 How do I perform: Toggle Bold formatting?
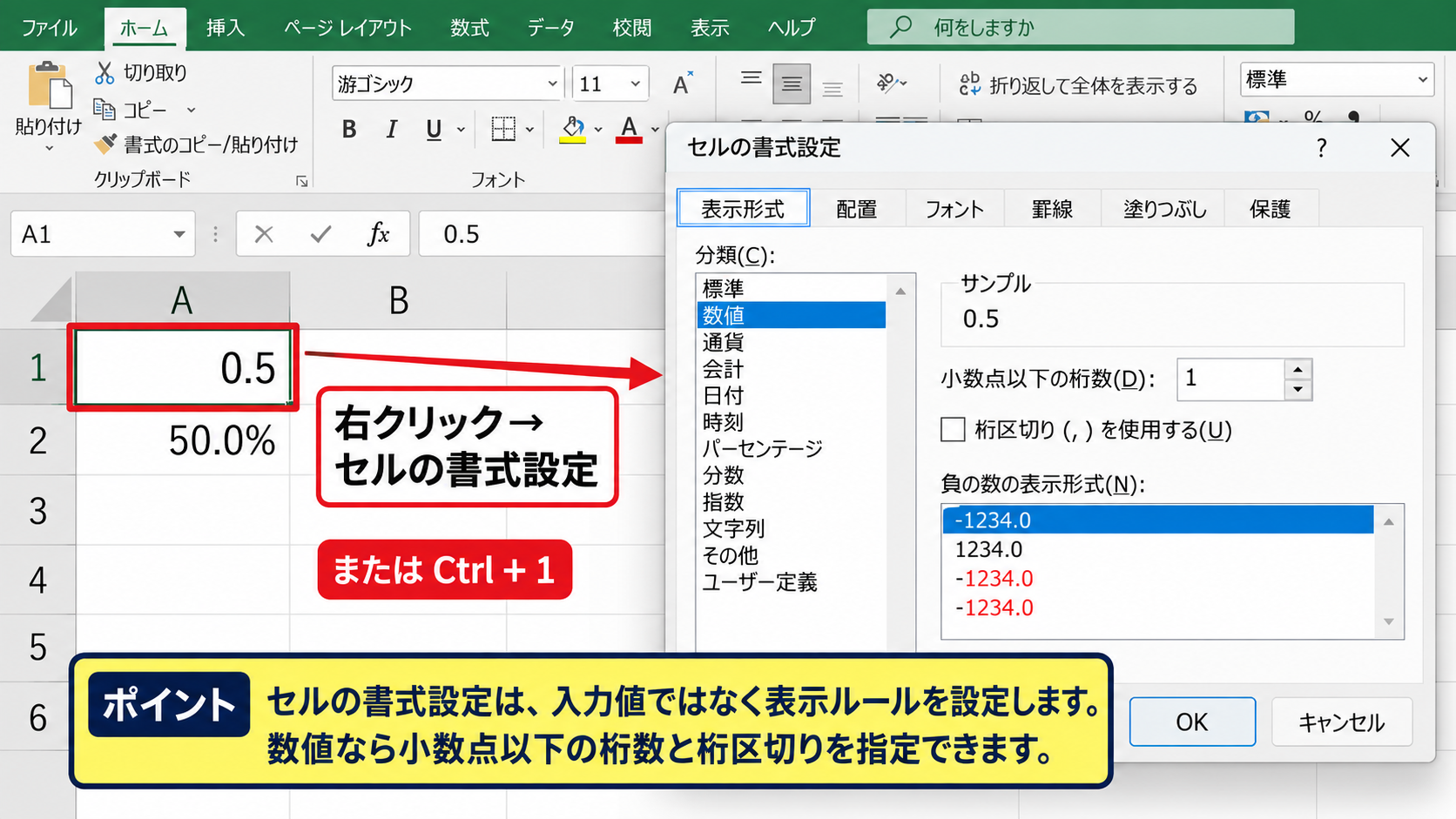click(349, 130)
